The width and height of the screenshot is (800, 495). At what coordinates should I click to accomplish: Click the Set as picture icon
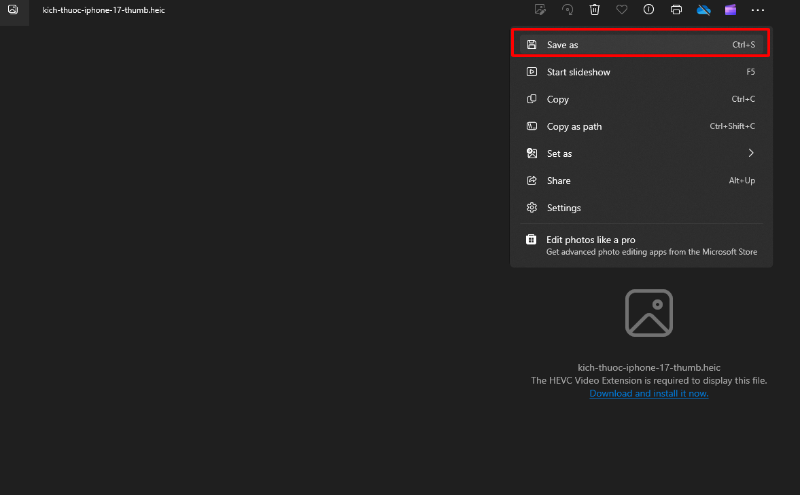(x=532, y=153)
